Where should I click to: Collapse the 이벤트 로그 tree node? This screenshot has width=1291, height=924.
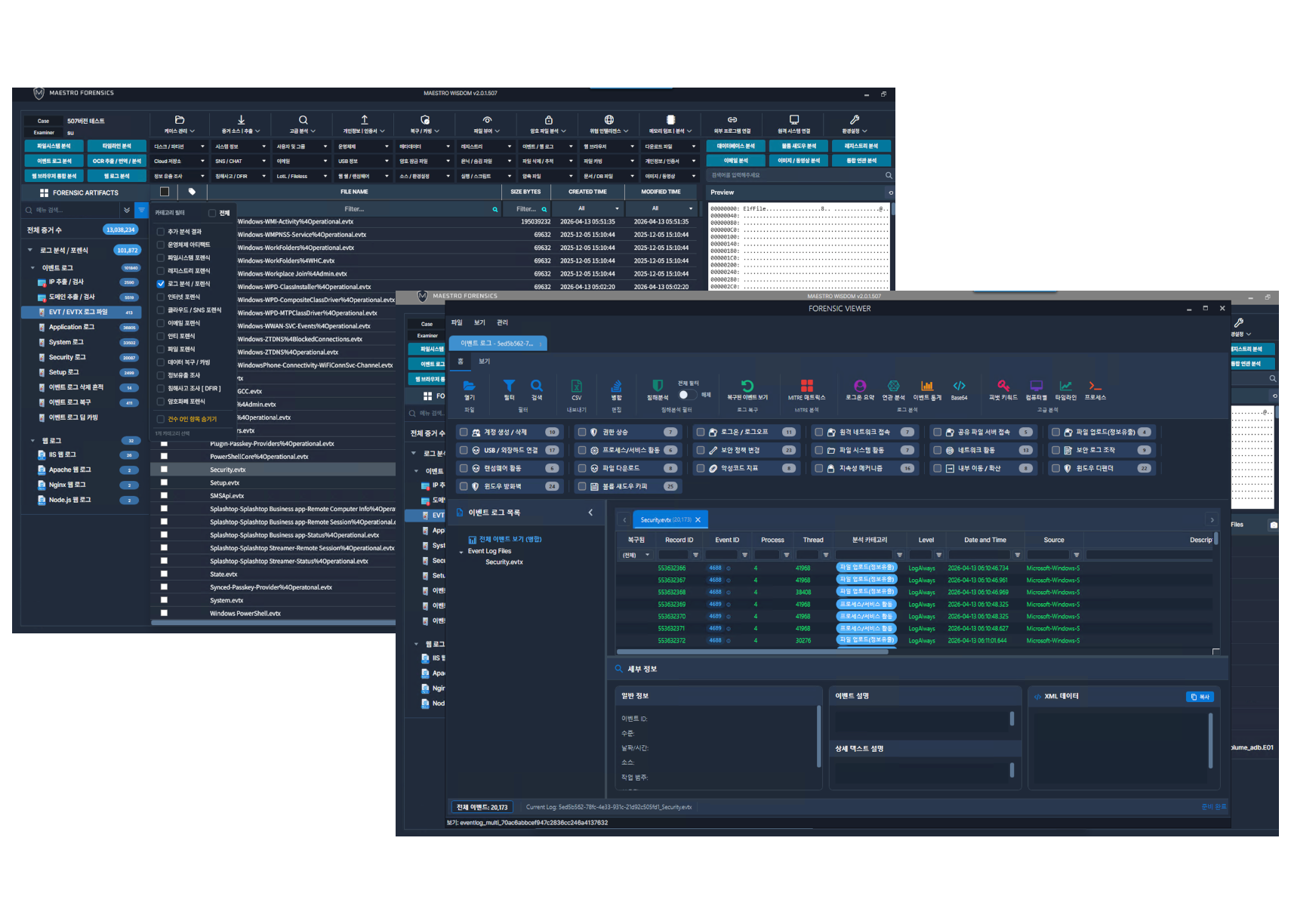click(32, 268)
